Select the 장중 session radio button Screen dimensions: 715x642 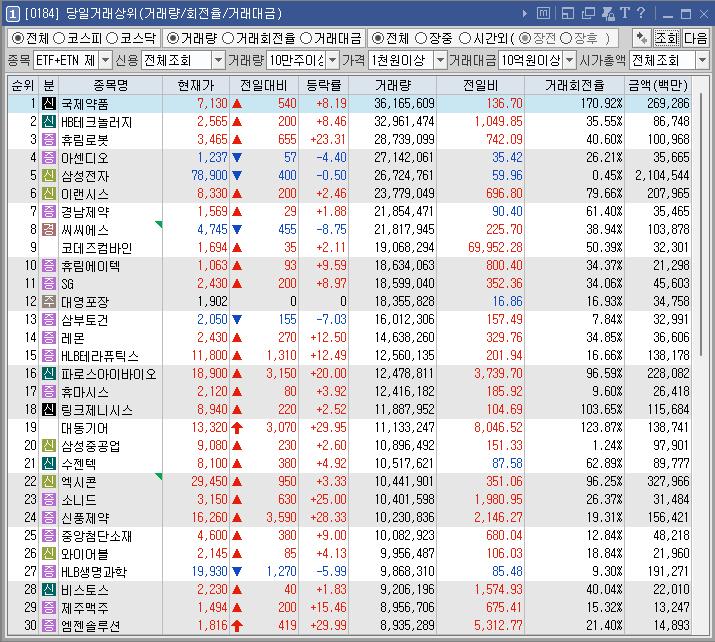(421, 38)
